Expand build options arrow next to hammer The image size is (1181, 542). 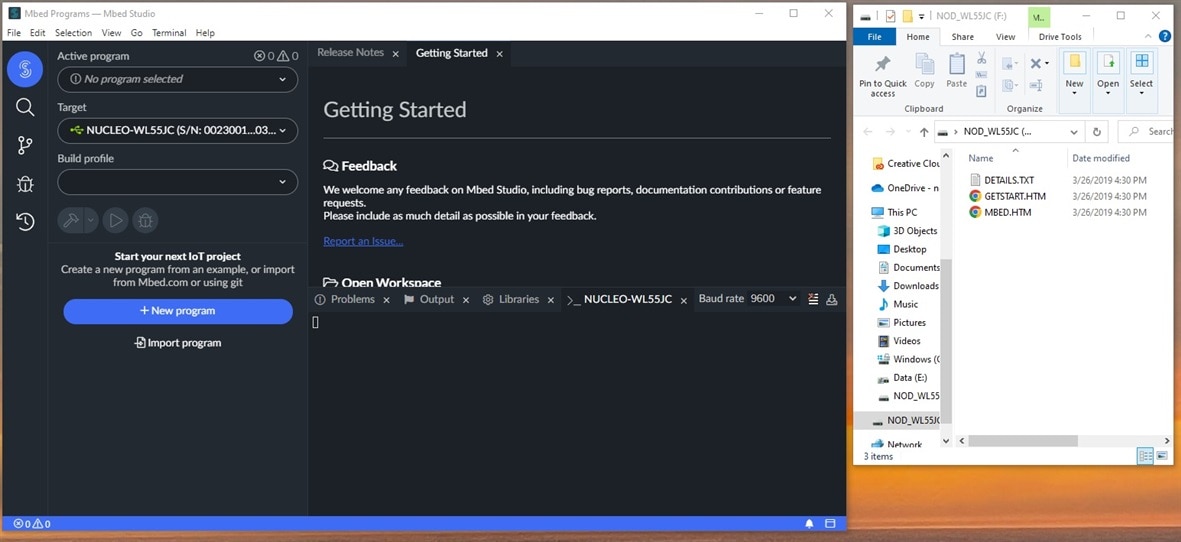pos(91,221)
